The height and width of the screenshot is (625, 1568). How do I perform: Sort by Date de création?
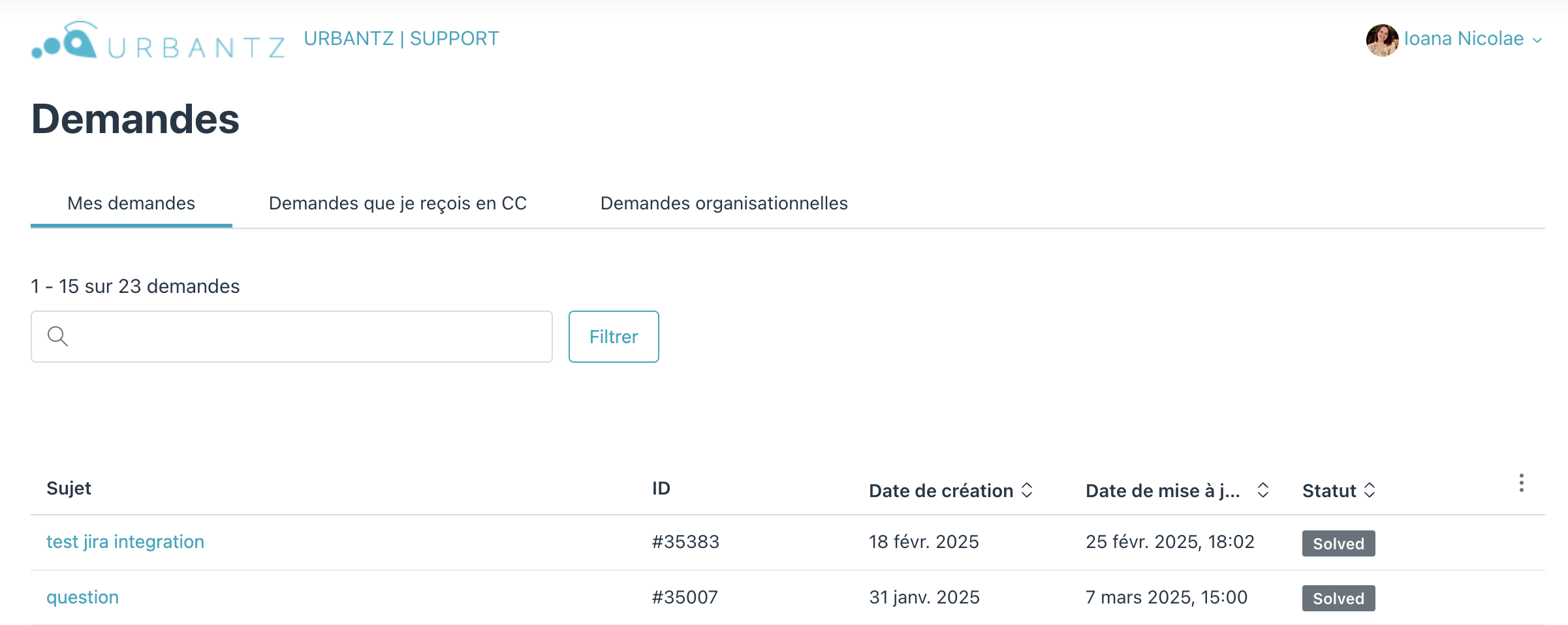pyautogui.click(x=950, y=491)
